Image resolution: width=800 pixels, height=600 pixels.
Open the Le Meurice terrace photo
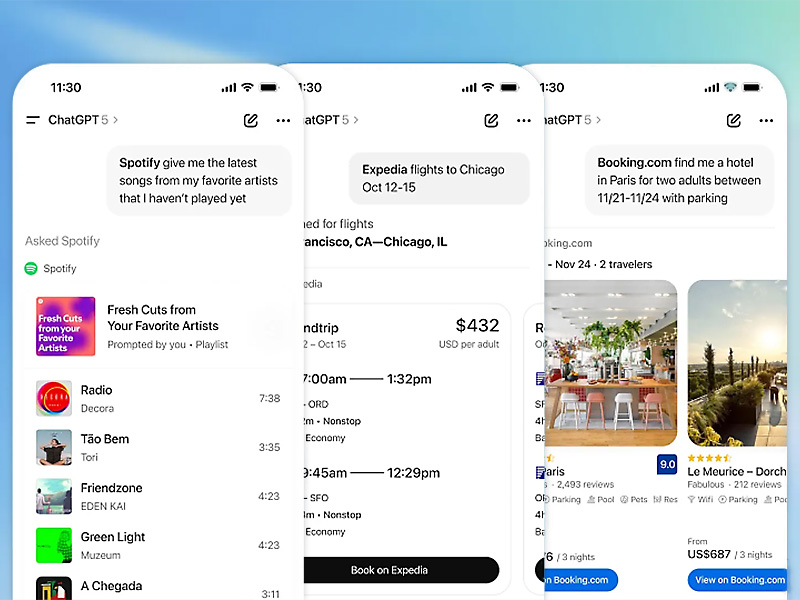[737, 363]
